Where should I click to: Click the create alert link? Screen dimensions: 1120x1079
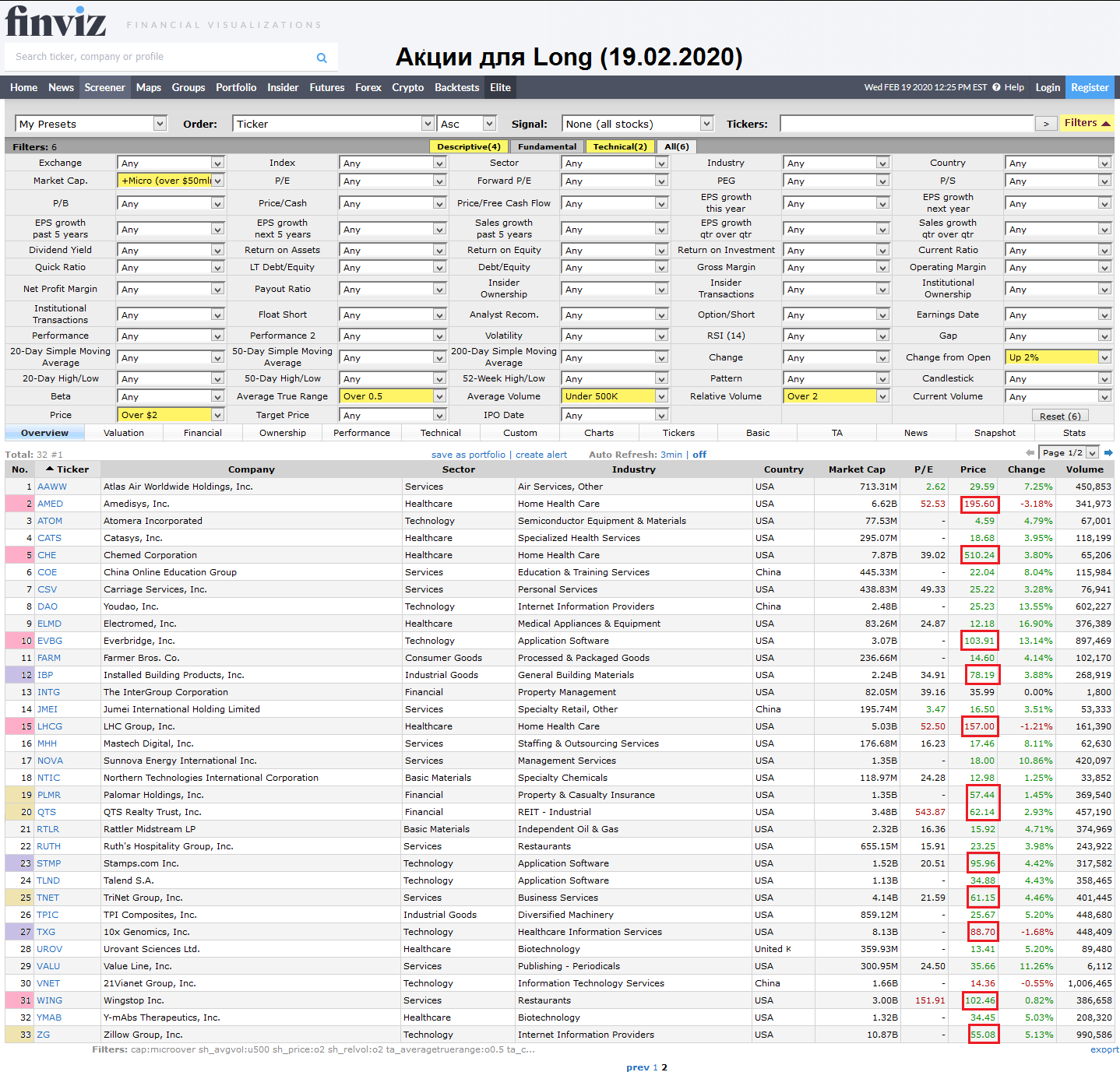coord(541,455)
